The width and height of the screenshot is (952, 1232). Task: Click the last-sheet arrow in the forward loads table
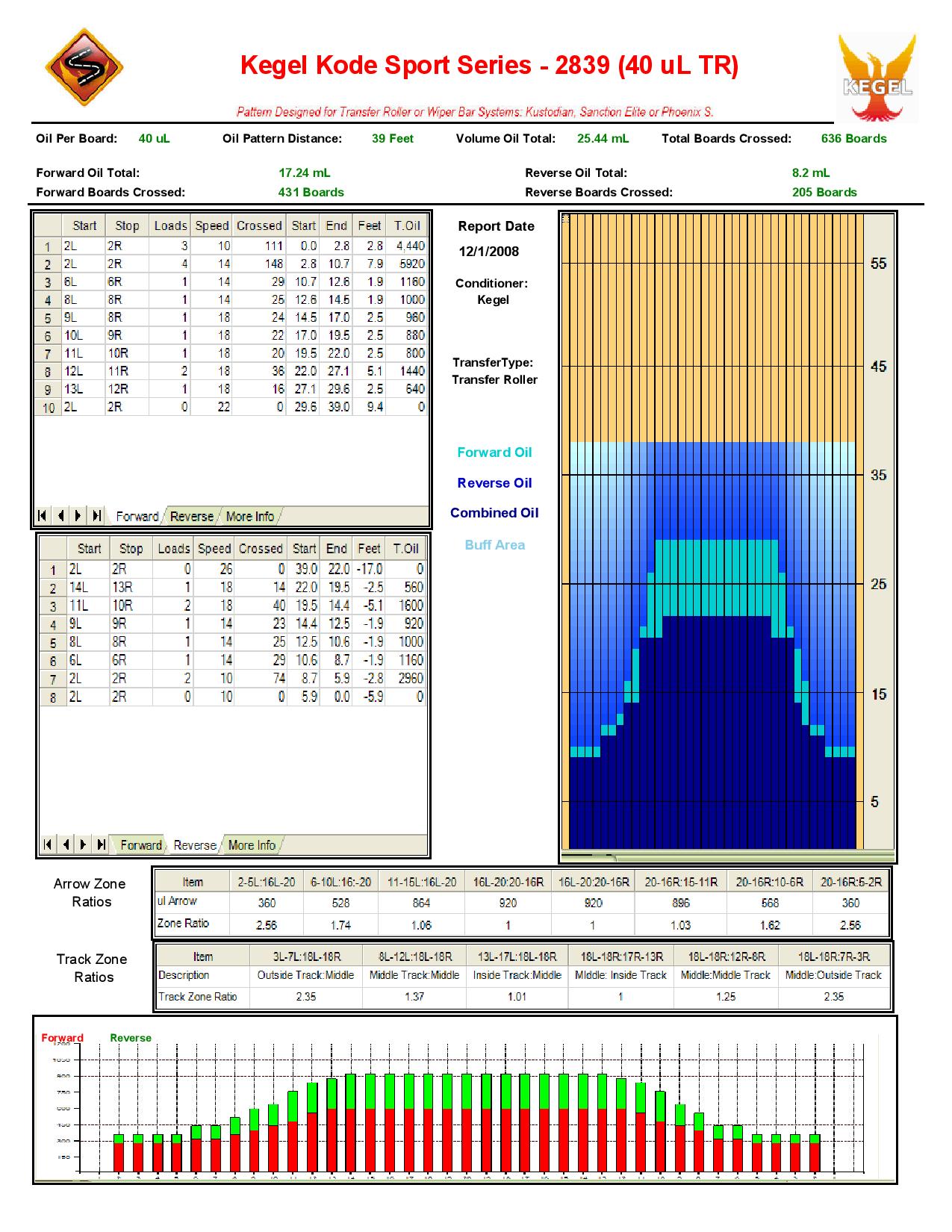pyautogui.click(x=96, y=515)
